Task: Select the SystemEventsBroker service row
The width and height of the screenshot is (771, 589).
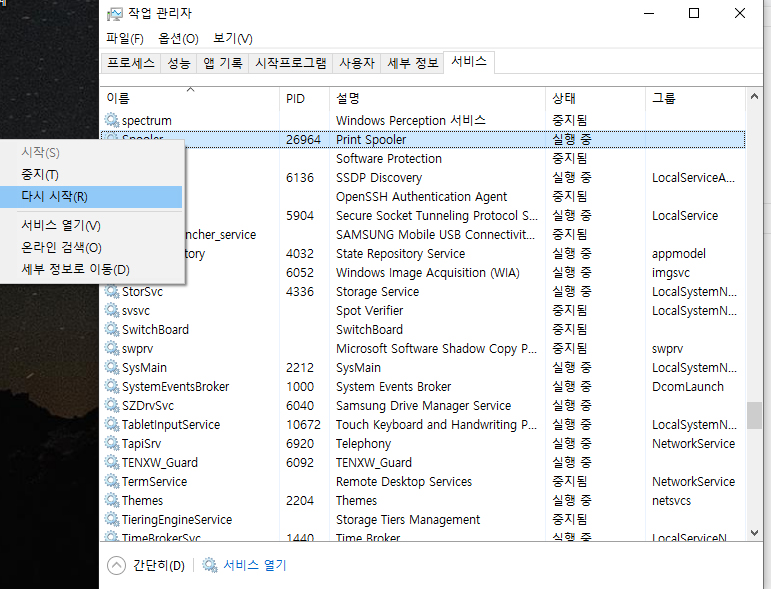Action: coord(423,386)
